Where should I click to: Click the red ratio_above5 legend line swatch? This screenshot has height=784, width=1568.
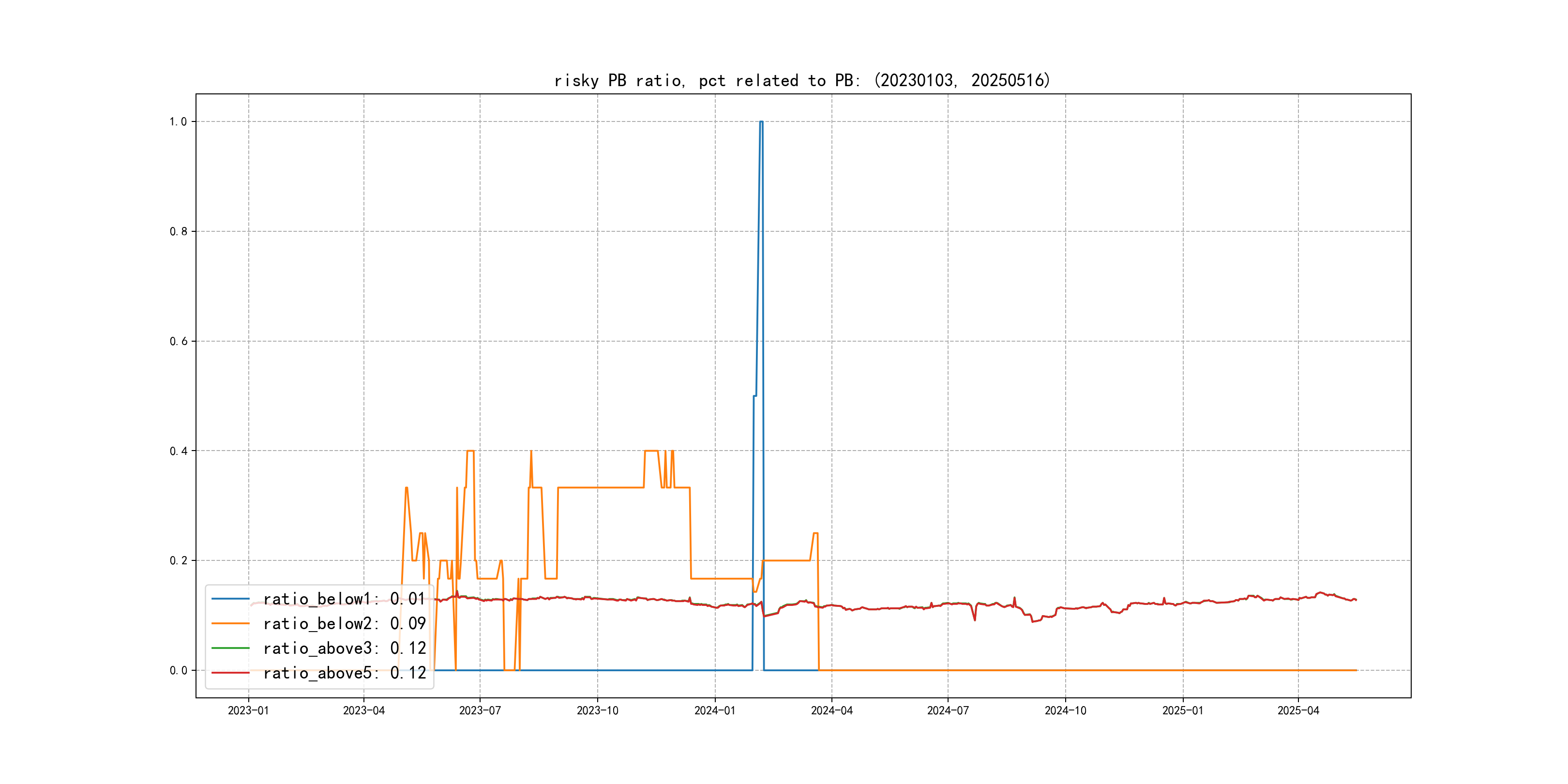(230, 673)
